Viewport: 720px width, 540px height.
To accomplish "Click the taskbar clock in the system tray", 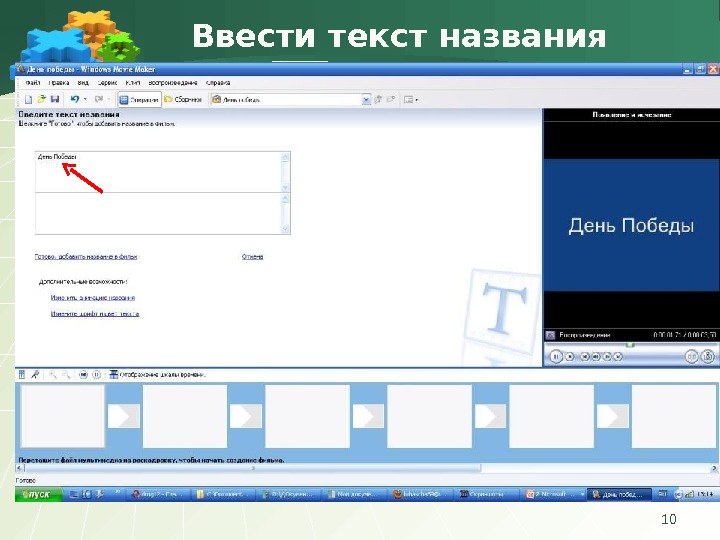I will click(704, 494).
